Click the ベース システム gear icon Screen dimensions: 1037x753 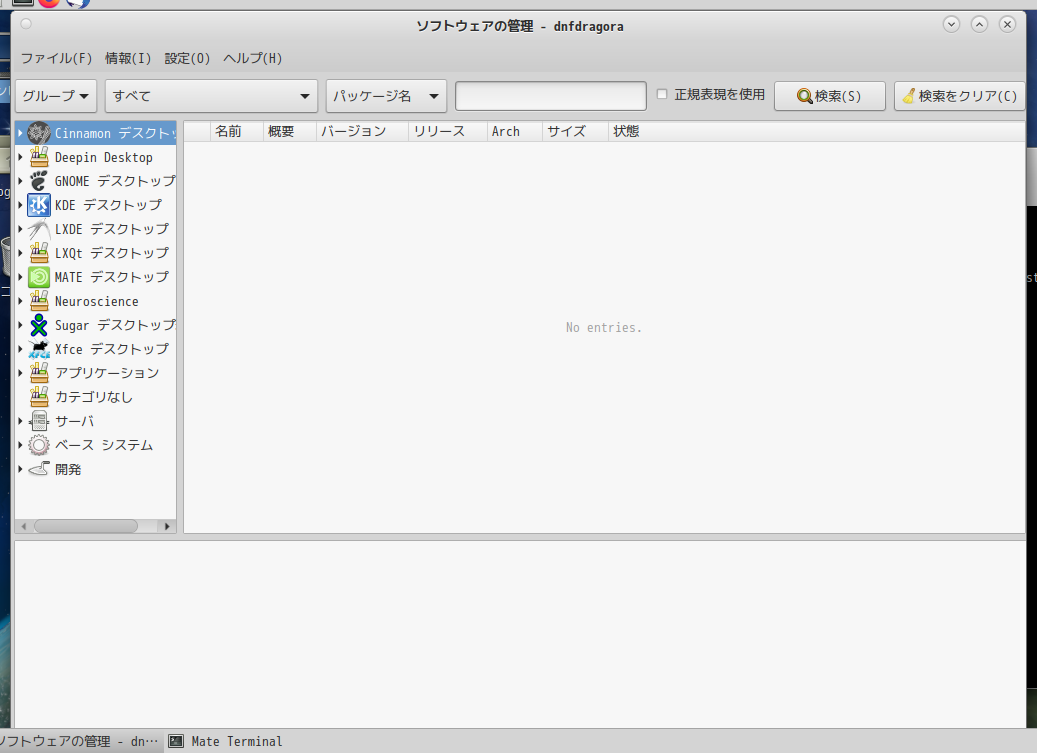[x=39, y=445]
